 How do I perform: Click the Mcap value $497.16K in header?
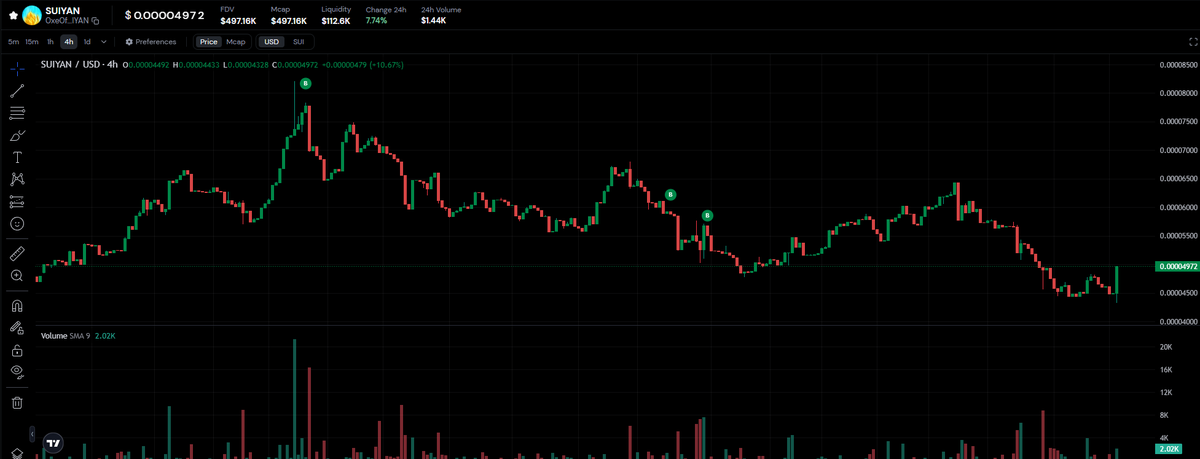[x=288, y=20]
